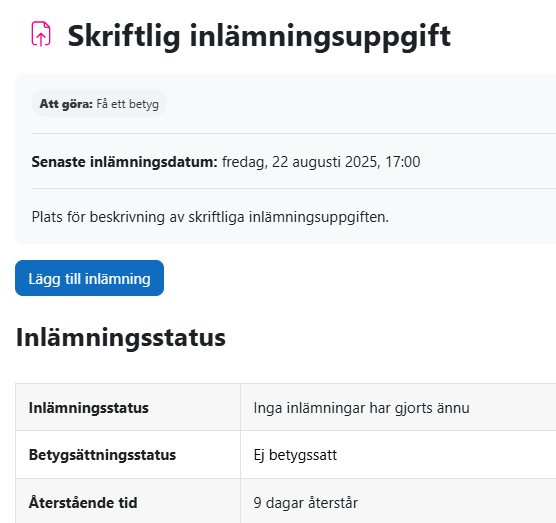Click the Att göra completion badge

99,104
